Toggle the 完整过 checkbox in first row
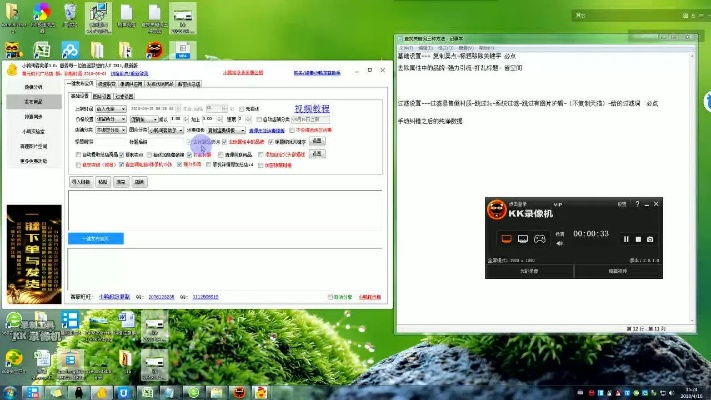The width and height of the screenshot is (711, 400). pyautogui.click(x=241, y=108)
